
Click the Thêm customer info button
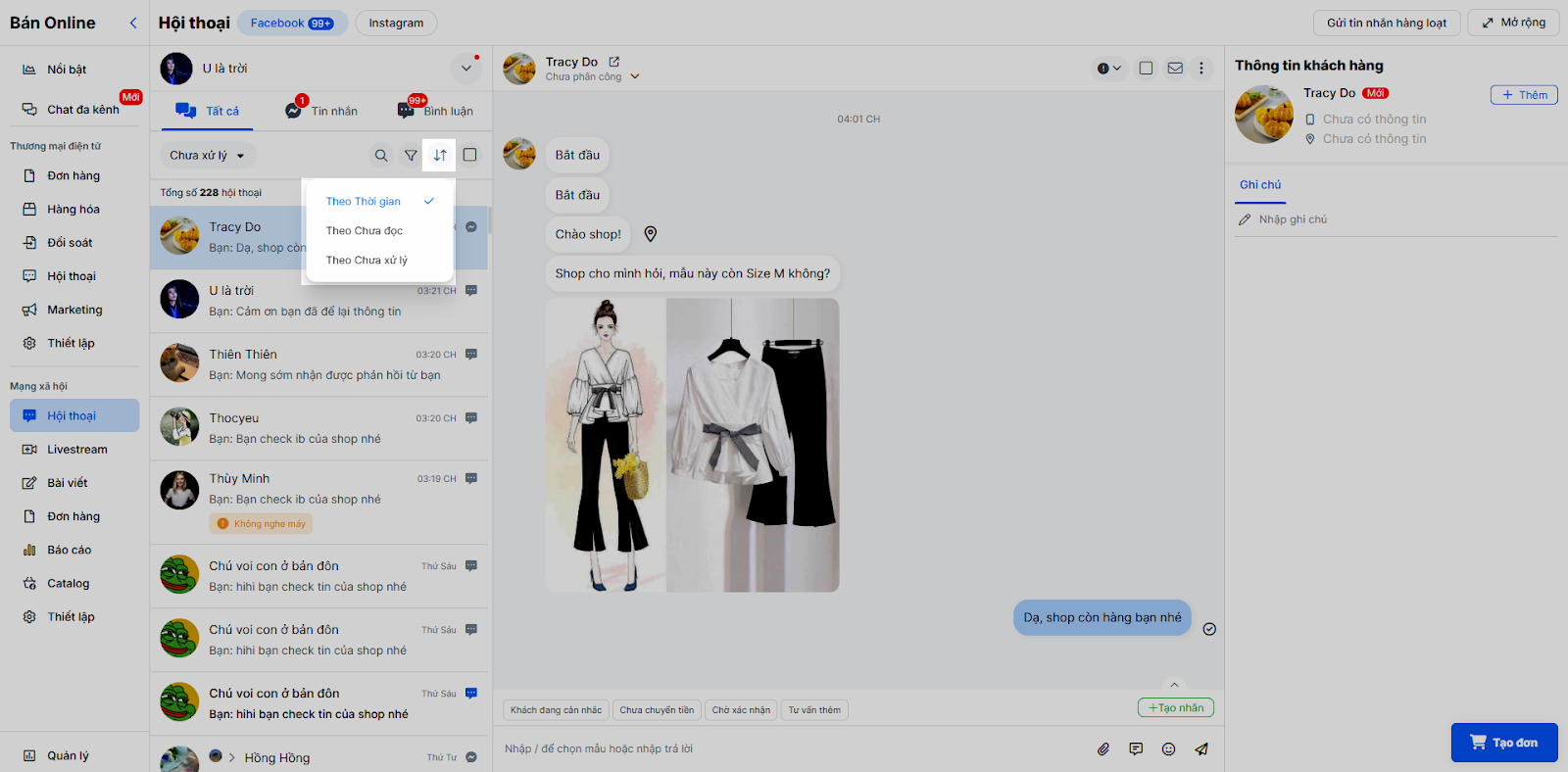(1524, 95)
